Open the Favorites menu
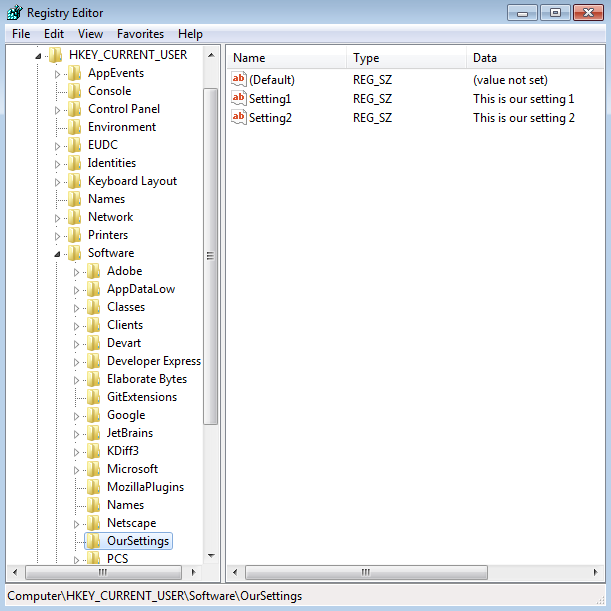This screenshot has width=611, height=611. click(140, 34)
